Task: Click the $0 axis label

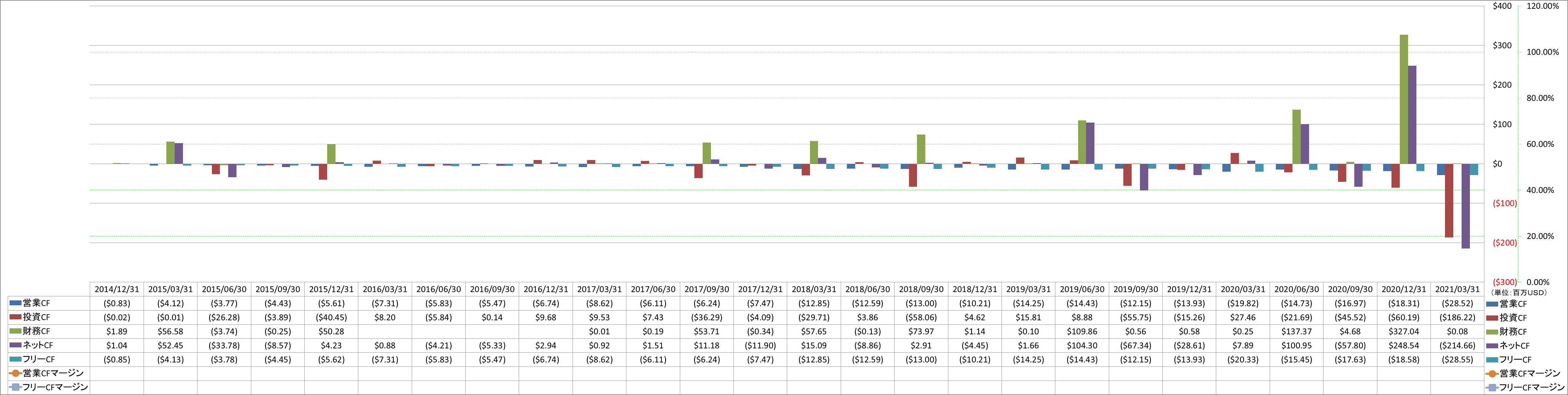Action: click(1497, 164)
